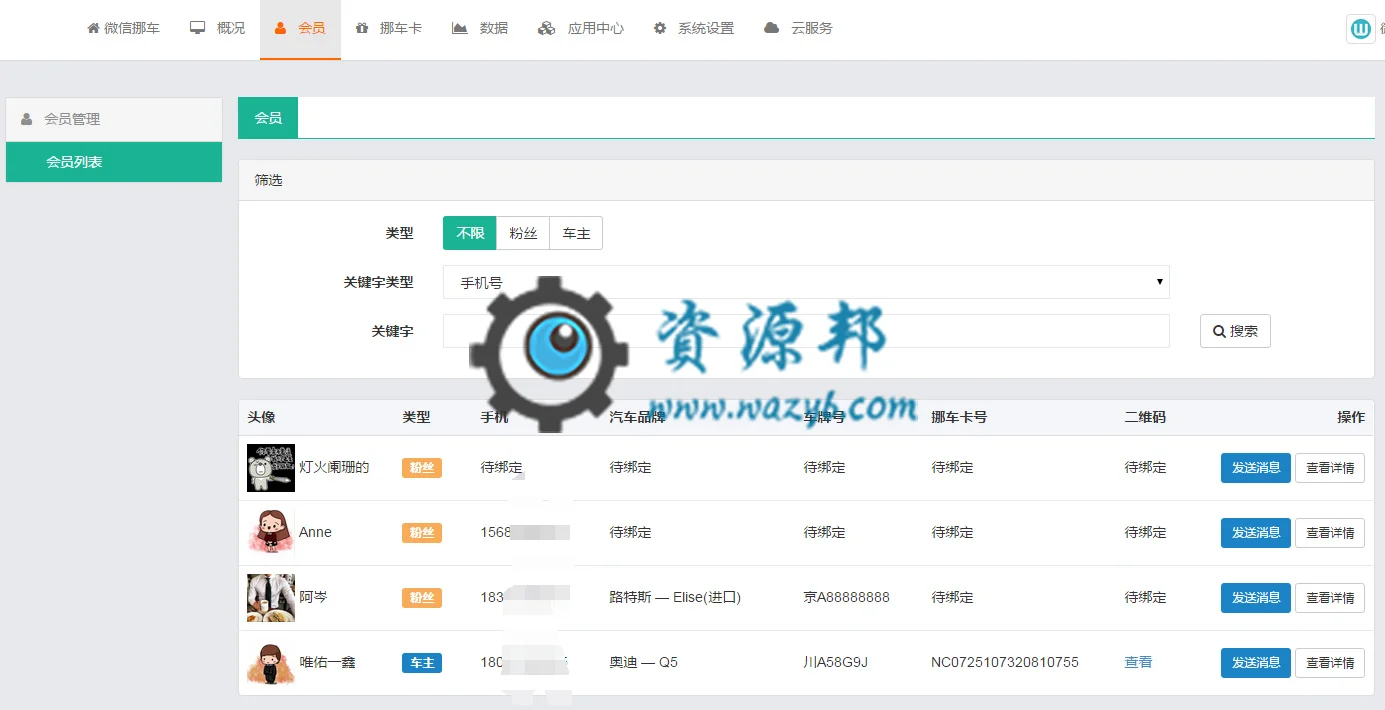The width and height of the screenshot is (1385, 710).
Task: Click the 关键字 search input field
Action: pyautogui.click(x=806, y=331)
